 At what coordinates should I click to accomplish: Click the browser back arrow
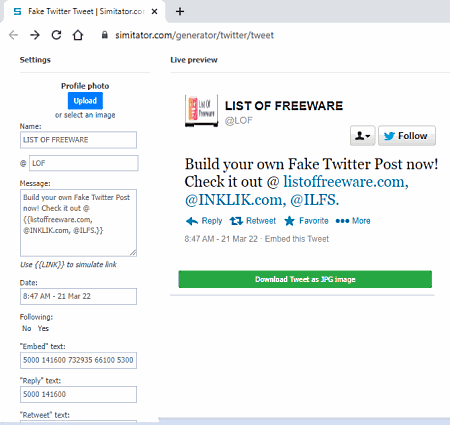(13, 35)
